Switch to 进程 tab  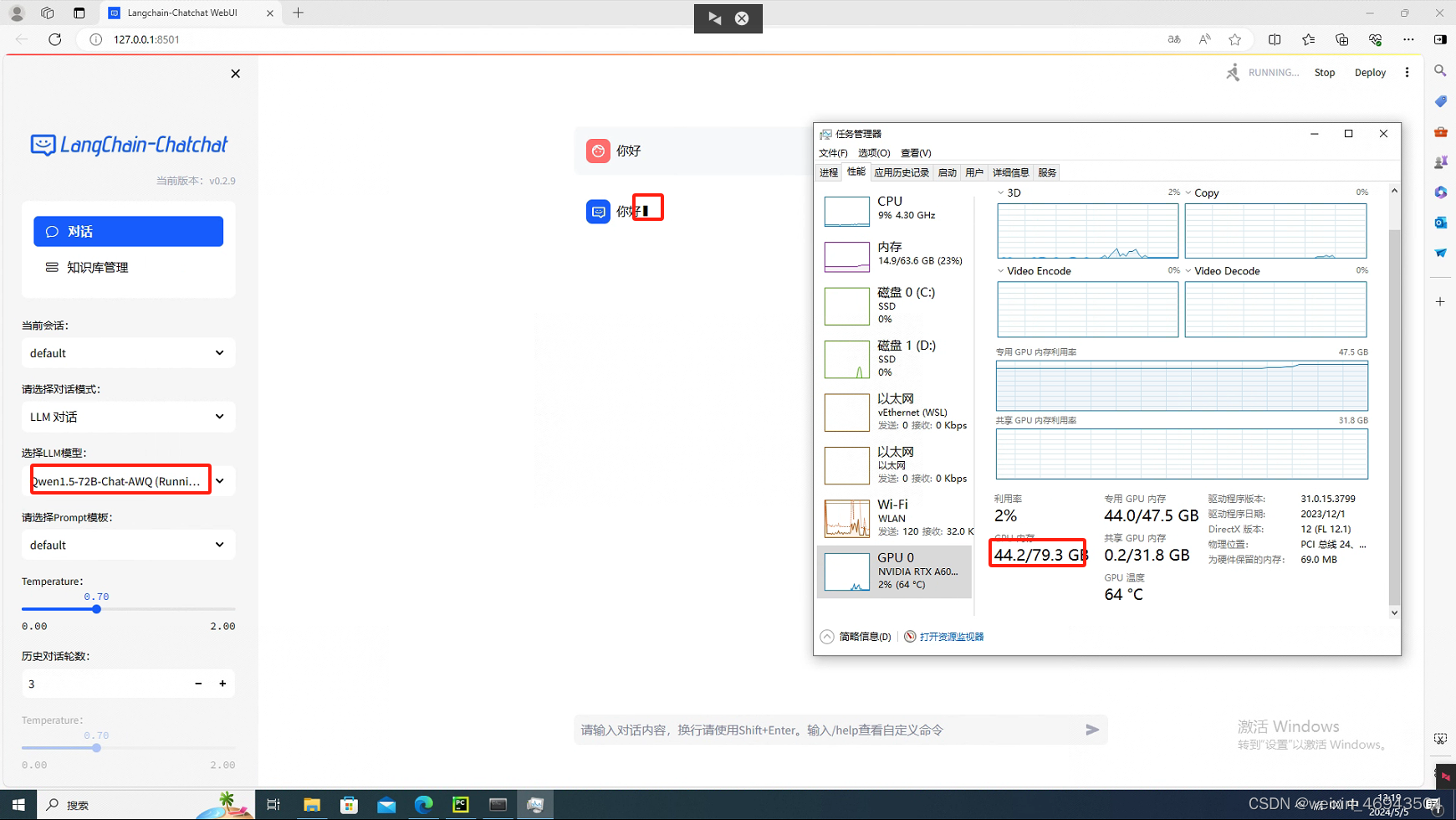829,172
